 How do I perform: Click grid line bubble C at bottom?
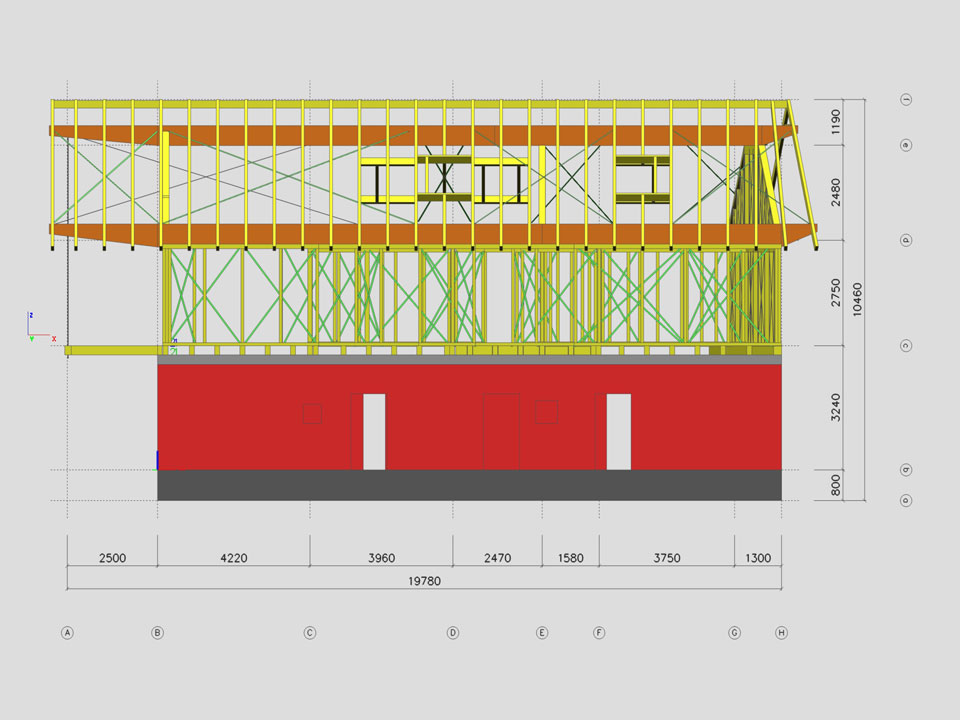[310, 632]
